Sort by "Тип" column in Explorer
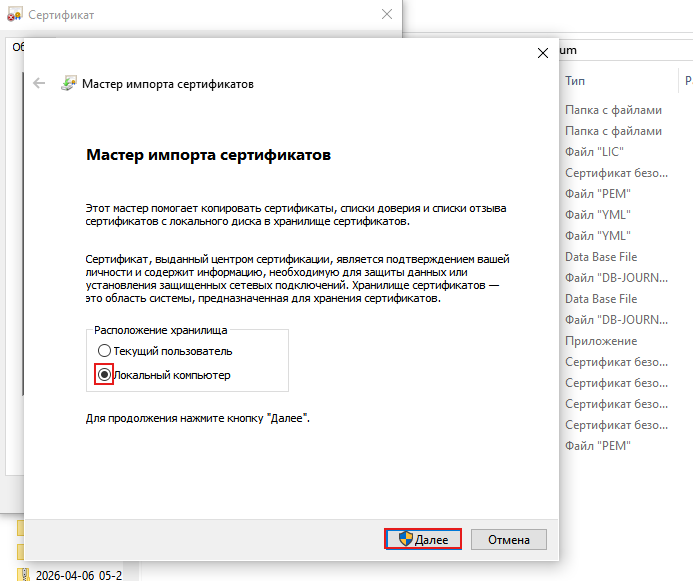The height and width of the screenshot is (581, 693). pyautogui.click(x=575, y=81)
